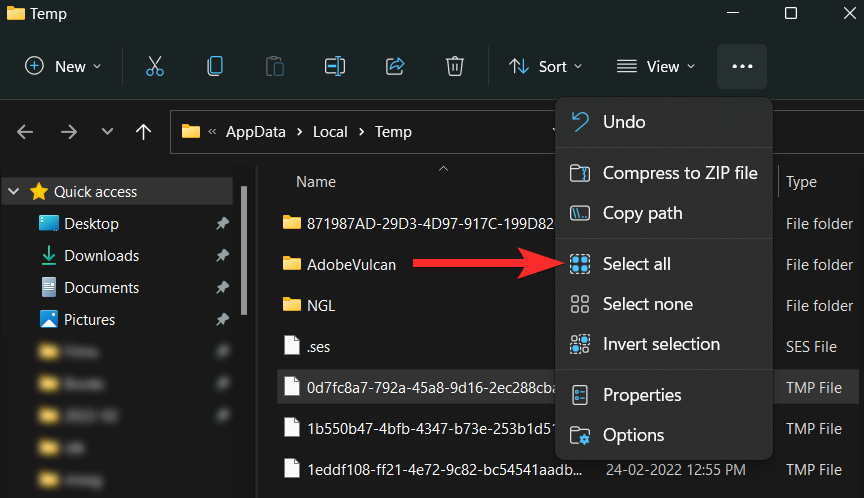The image size is (864, 498).
Task: Open the New item dropdown
Action: pos(63,67)
